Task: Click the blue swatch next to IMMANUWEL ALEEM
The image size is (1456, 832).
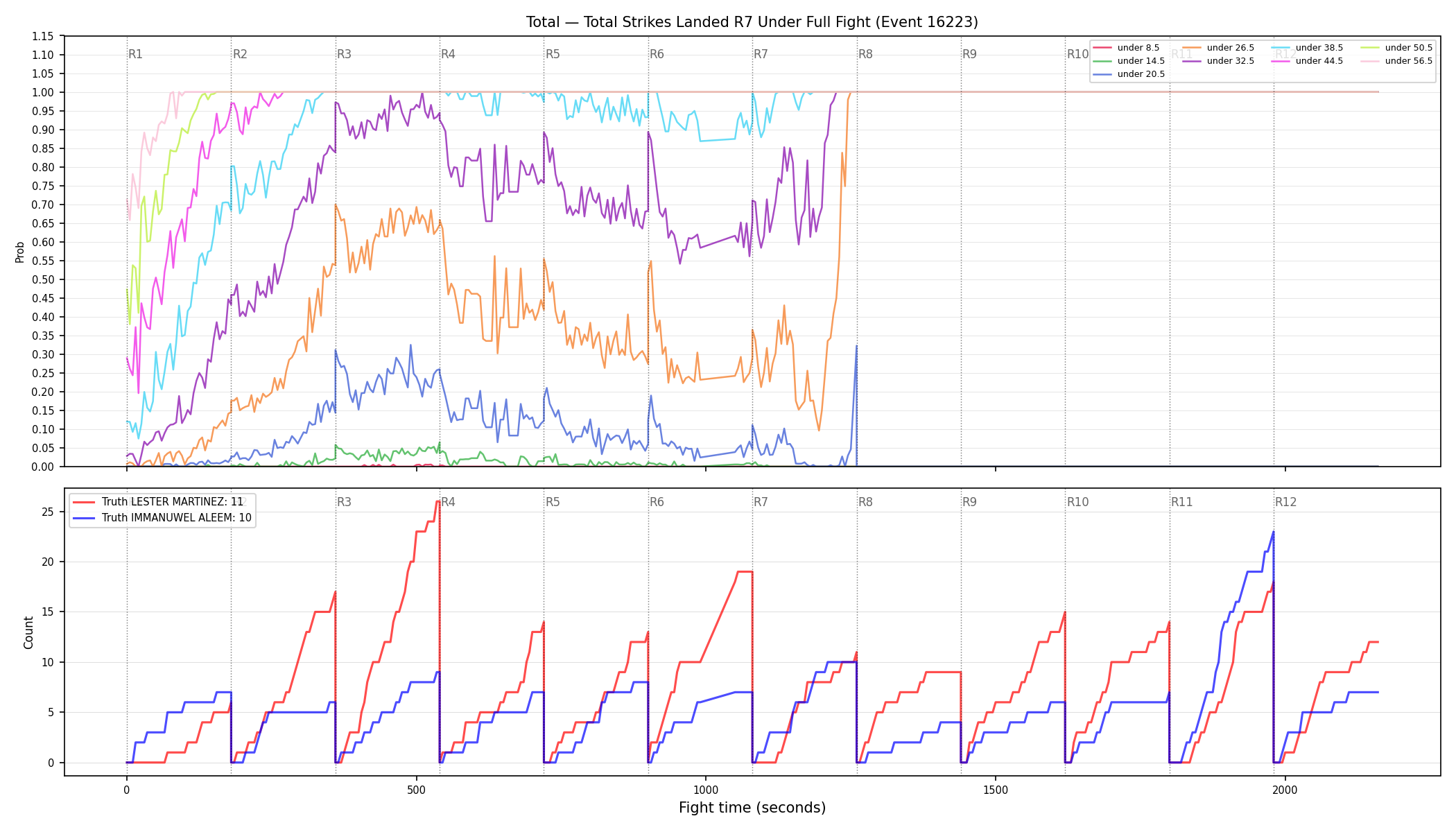Action: point(85,518)
